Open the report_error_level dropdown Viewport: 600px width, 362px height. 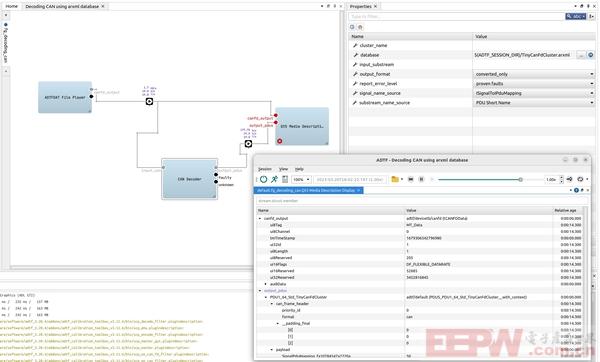(x=534, y=84)
